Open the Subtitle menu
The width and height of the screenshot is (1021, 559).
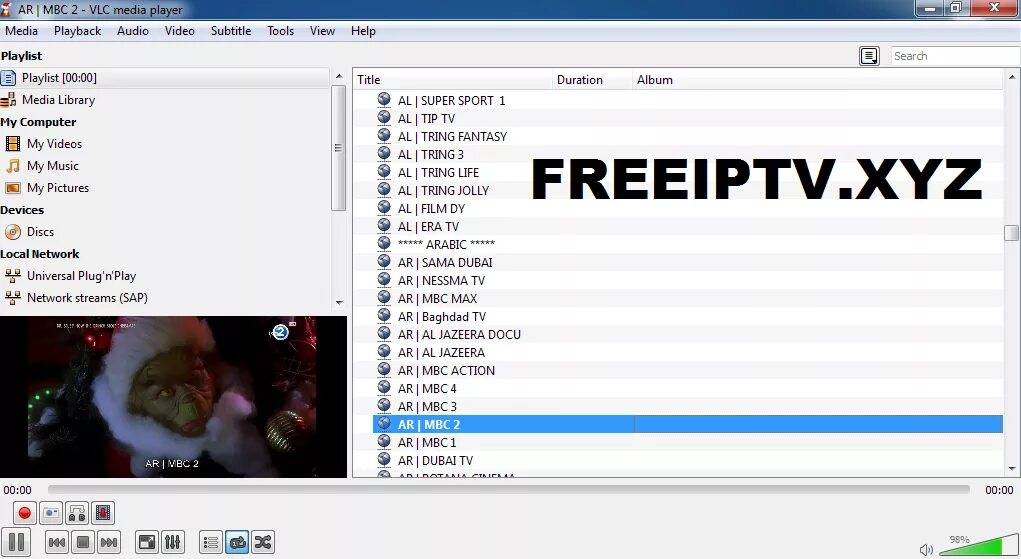[231, 31]
